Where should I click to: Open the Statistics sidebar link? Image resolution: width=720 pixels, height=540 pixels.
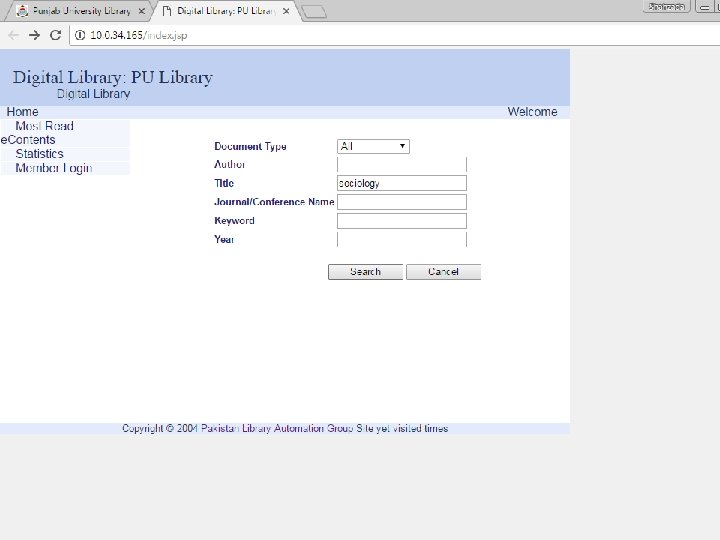pyautogui.click(x=39, y=154)
